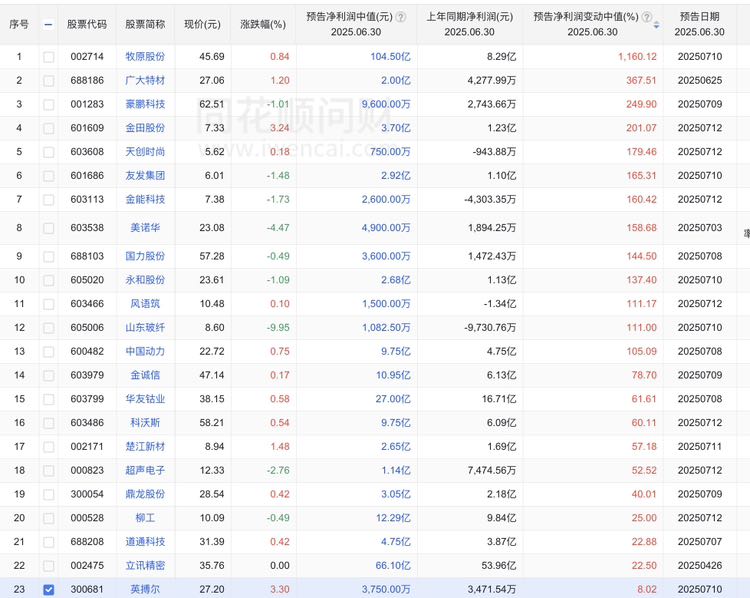This screenshot has height=598, width=750.
Task: Open stock link 国力股份
Action: (x=145, y=256)
